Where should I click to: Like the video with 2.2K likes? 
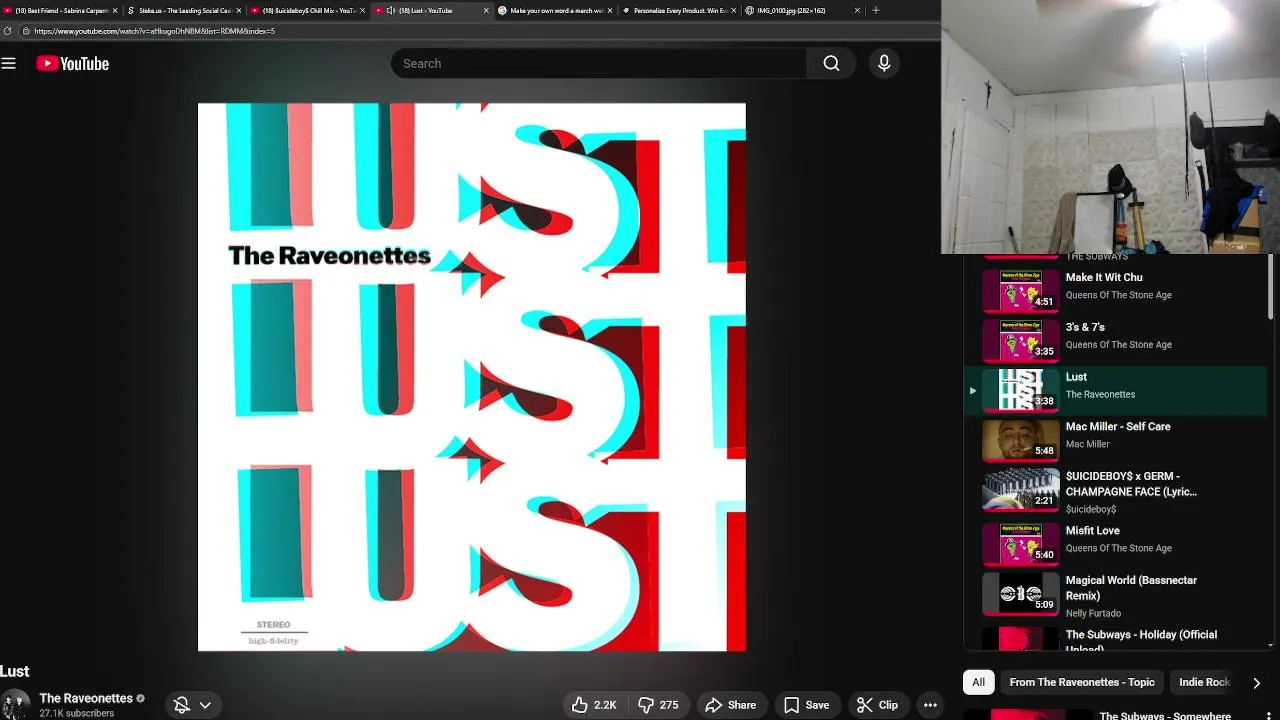(594, 705)
